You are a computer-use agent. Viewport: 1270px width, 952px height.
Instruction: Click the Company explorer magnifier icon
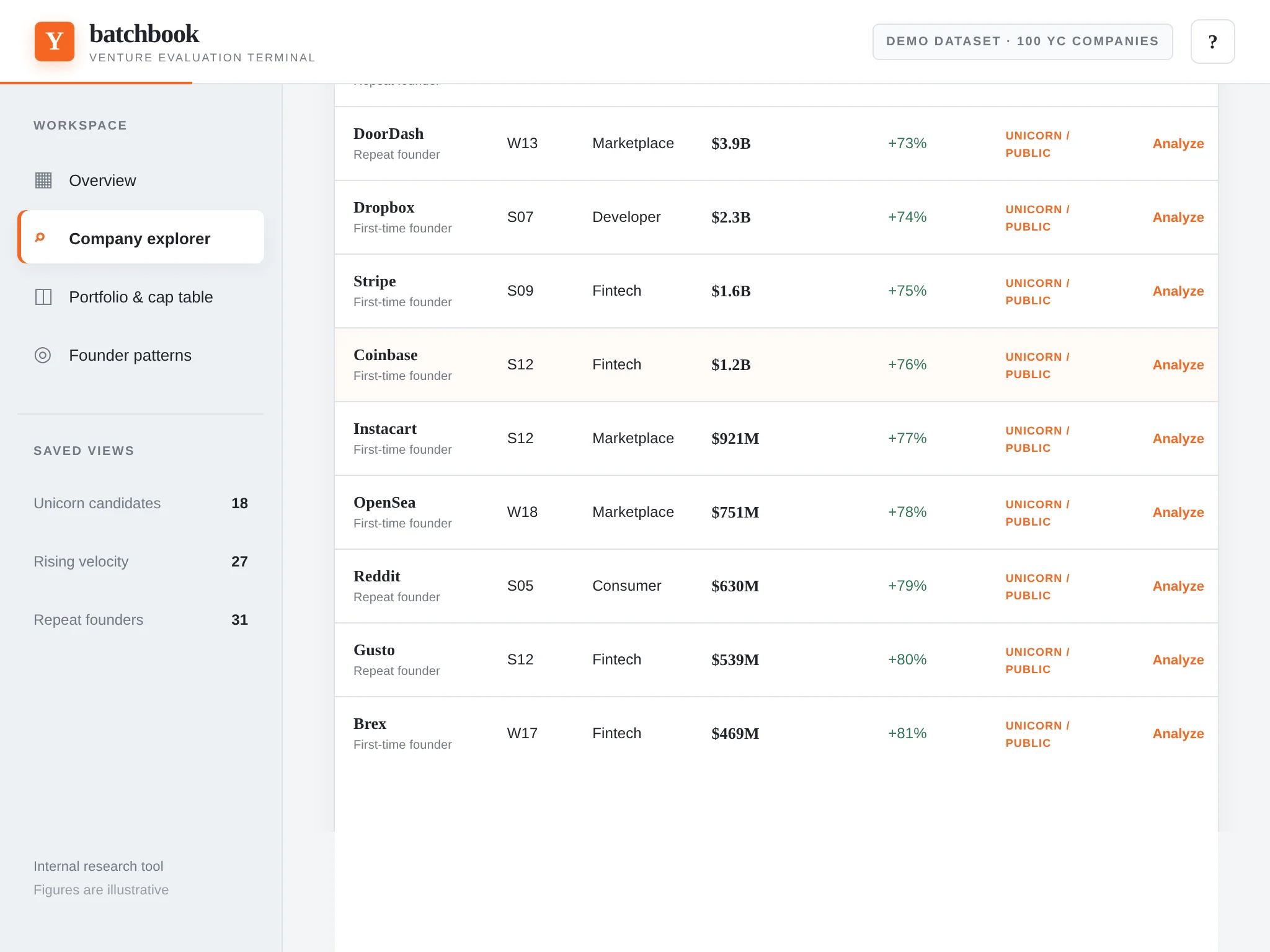pyautogui.click(x=40, y=238)
